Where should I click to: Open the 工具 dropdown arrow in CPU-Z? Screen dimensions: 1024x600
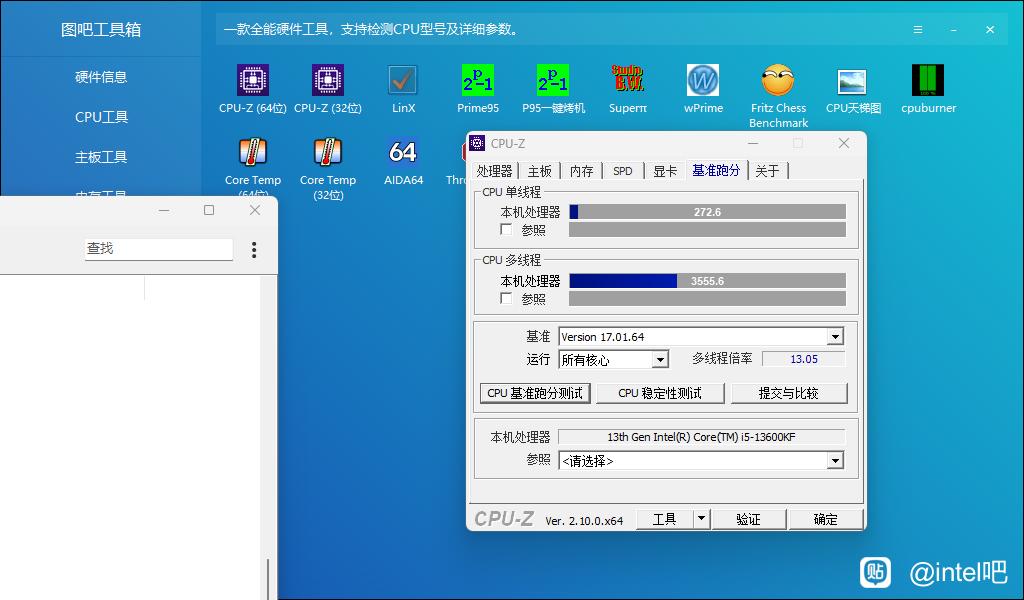[701, 519]
